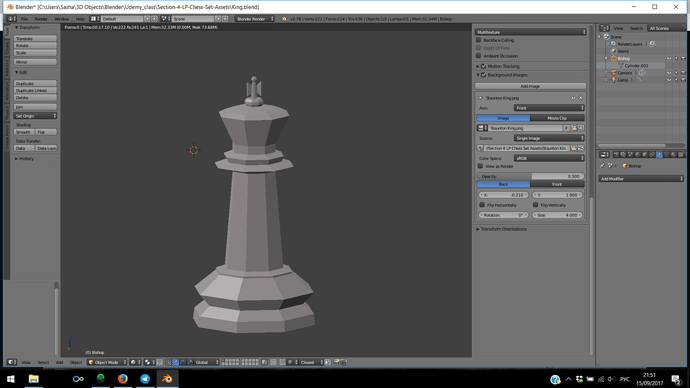Enable Backface Culling checkbox

coord(478,40)
